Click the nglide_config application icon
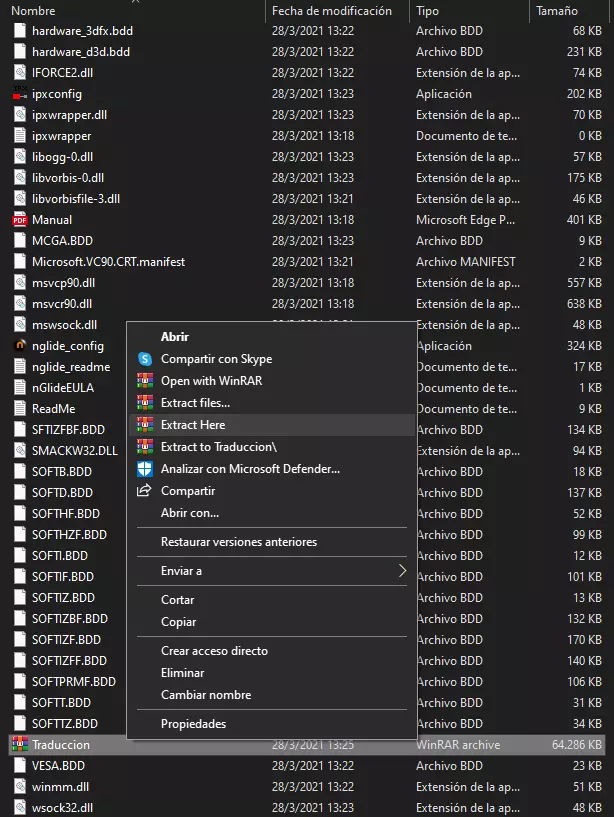 coord(19,346)
